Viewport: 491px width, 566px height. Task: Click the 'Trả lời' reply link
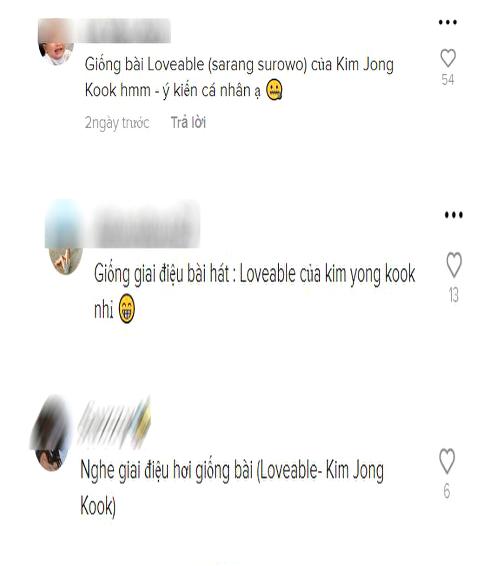pos(188,123)
